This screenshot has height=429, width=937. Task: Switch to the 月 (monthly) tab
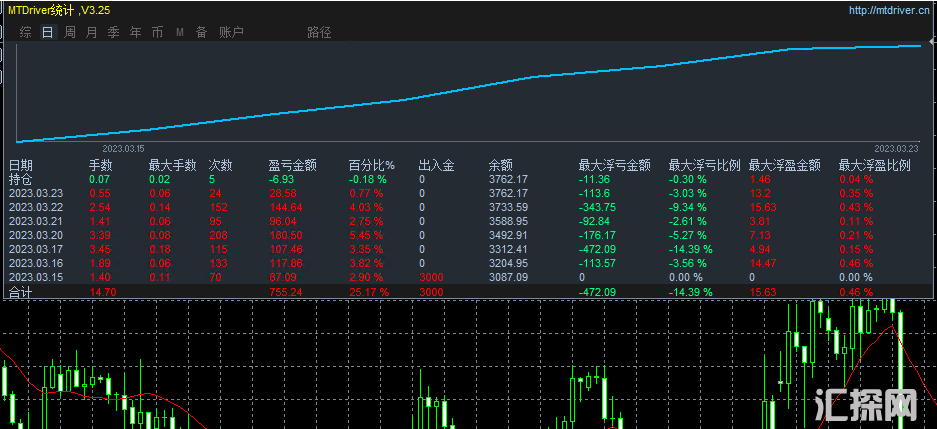[x=92, y=32]
